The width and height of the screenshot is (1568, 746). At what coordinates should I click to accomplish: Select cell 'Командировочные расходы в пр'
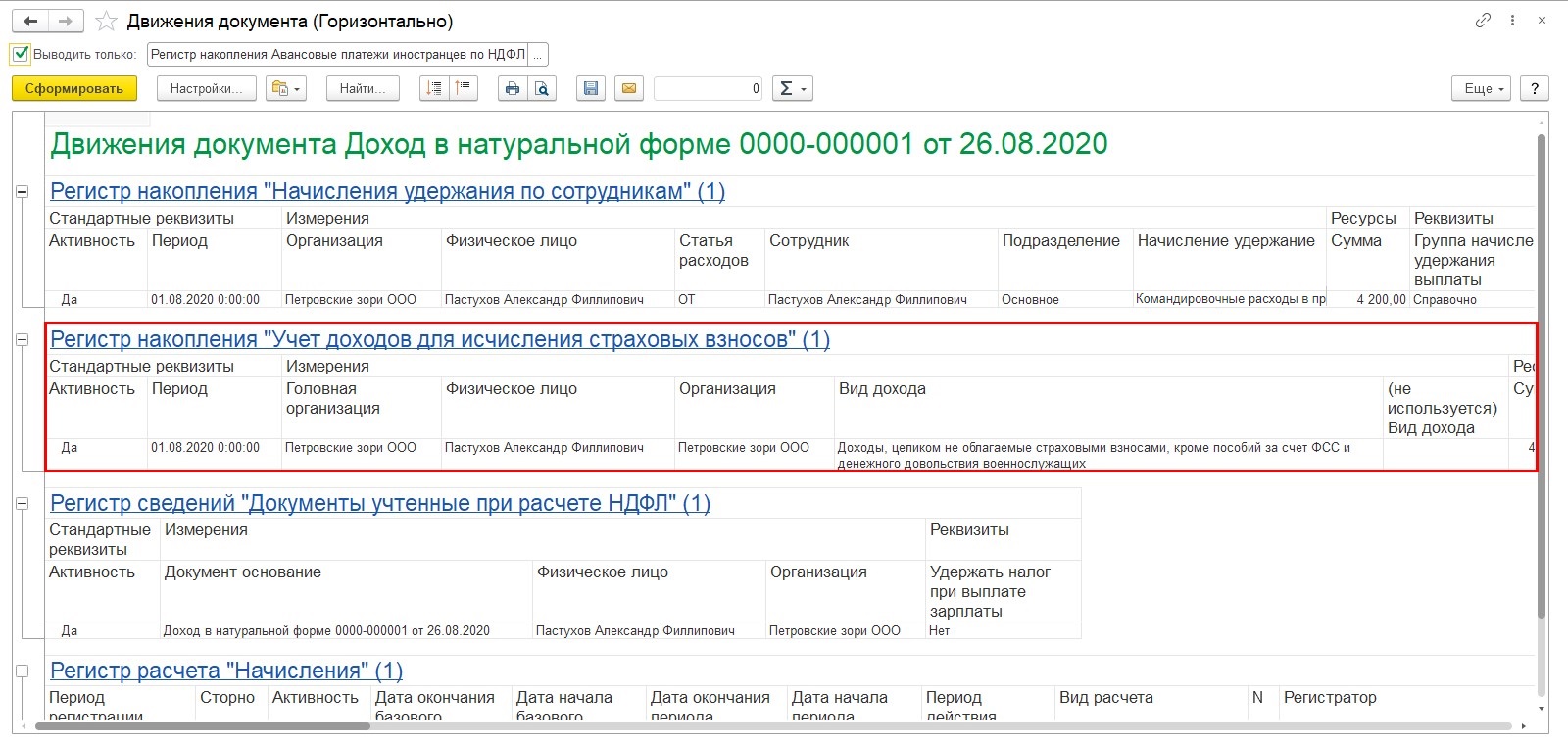[x=1230, y=299]
